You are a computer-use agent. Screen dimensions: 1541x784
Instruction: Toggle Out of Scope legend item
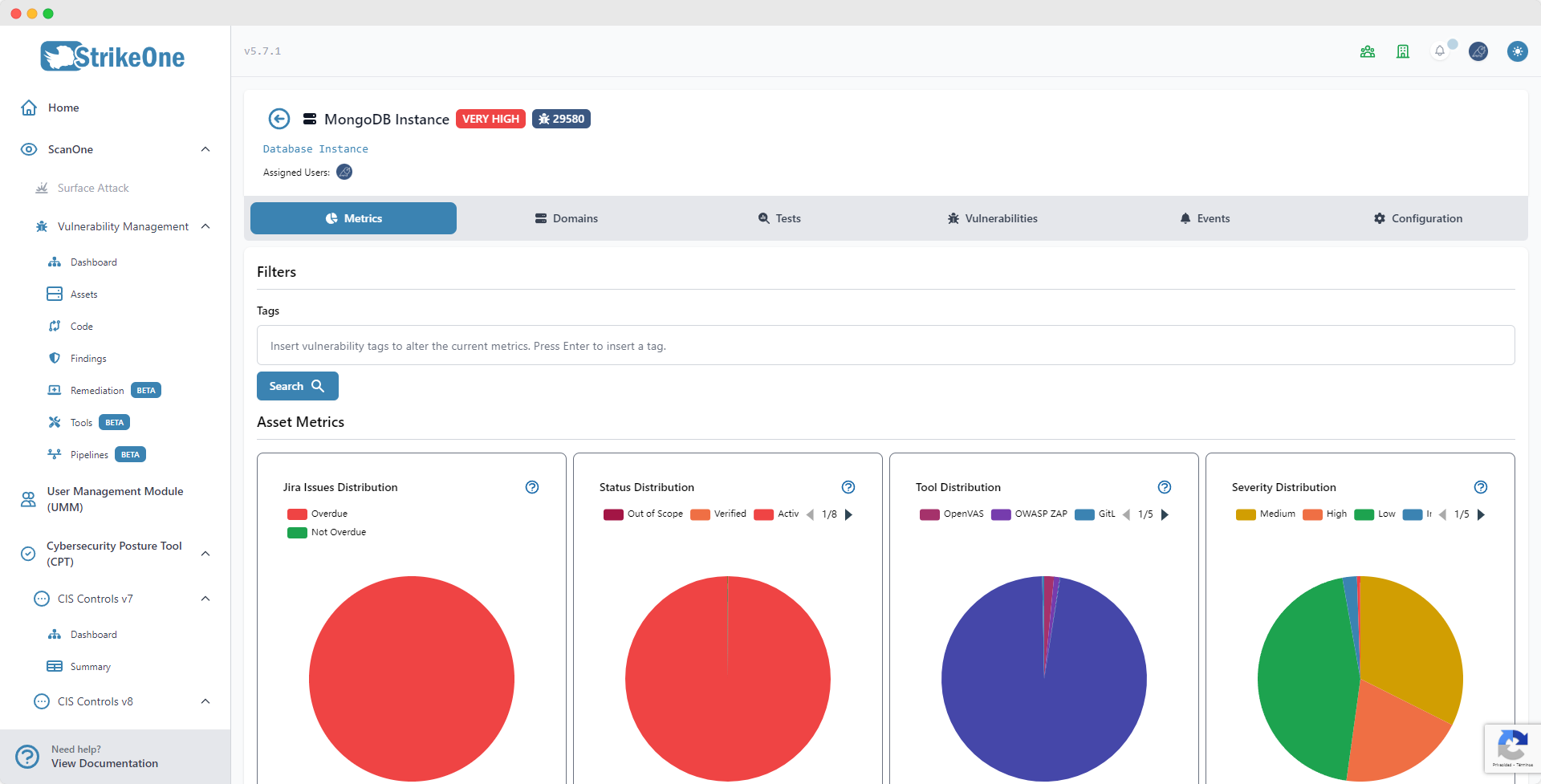point(643,514)
